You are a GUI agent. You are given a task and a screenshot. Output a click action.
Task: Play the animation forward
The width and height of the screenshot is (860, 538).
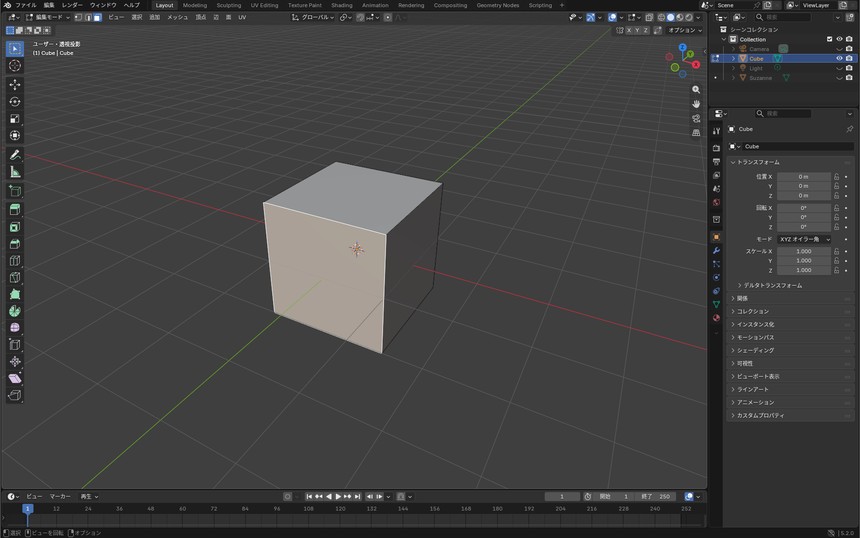(338, 496)
